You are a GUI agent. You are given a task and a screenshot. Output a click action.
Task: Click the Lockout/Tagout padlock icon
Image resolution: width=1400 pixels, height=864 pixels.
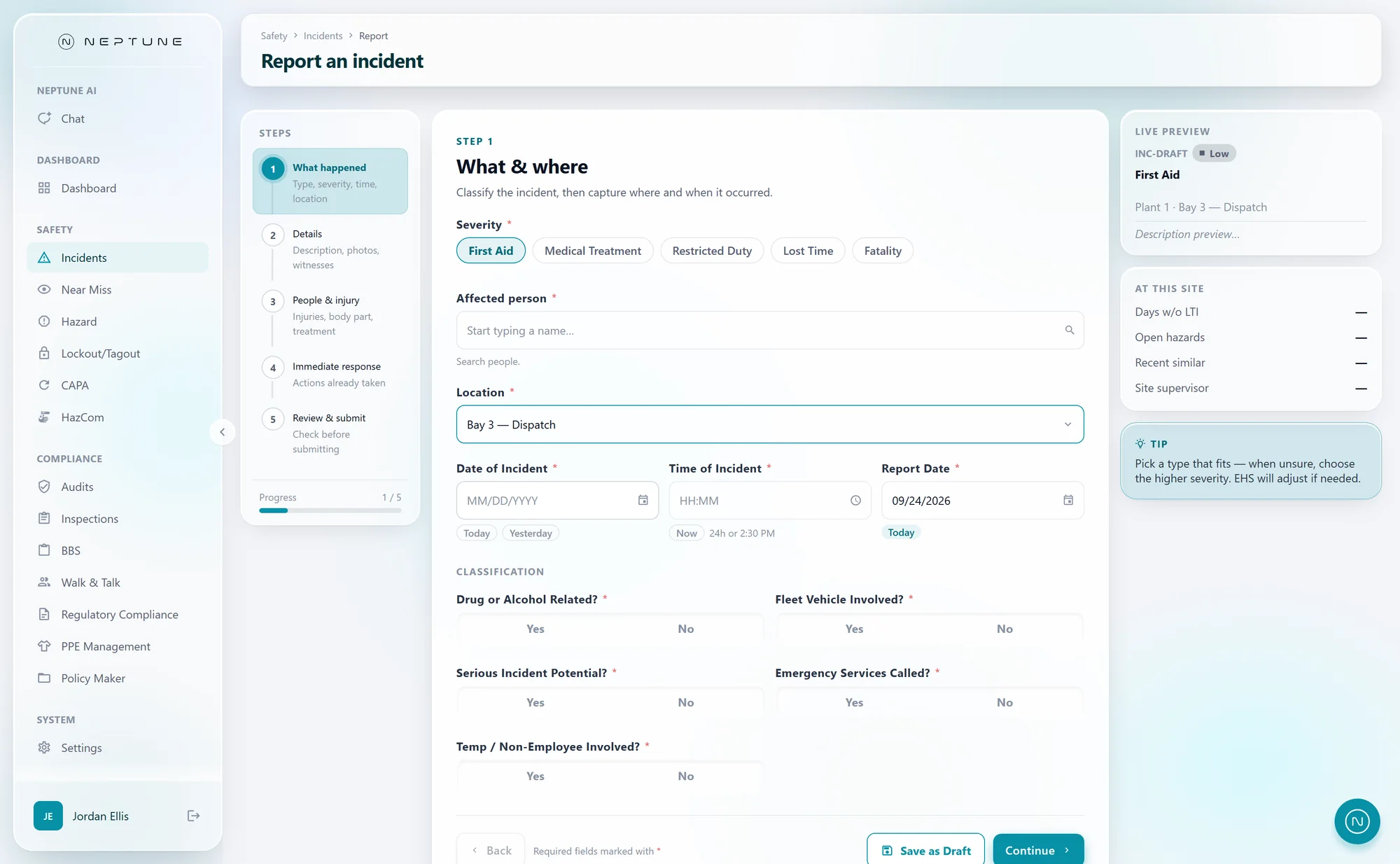click(44, 353)
